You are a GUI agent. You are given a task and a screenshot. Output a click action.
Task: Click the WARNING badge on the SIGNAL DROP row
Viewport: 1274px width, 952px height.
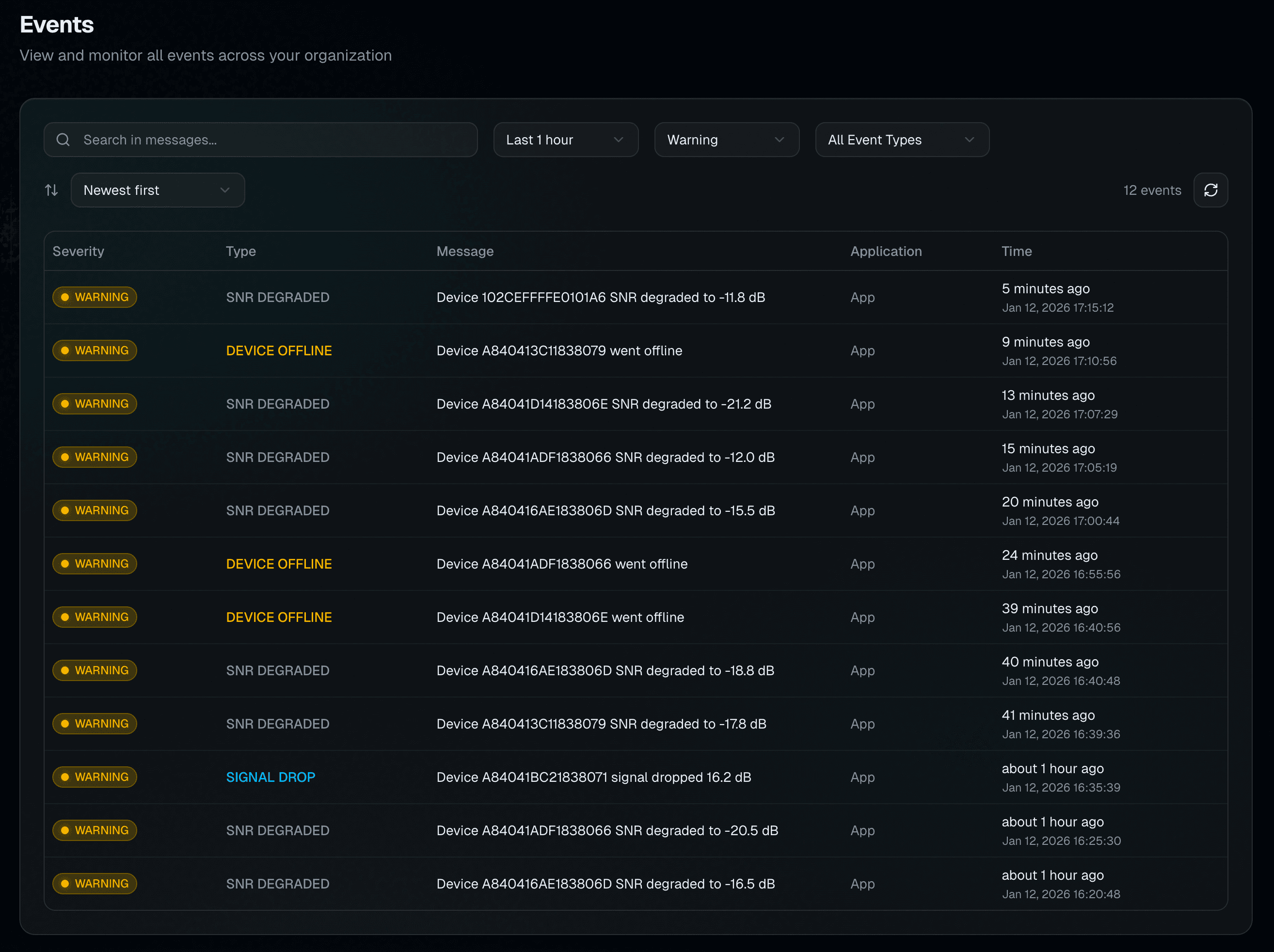95,777
